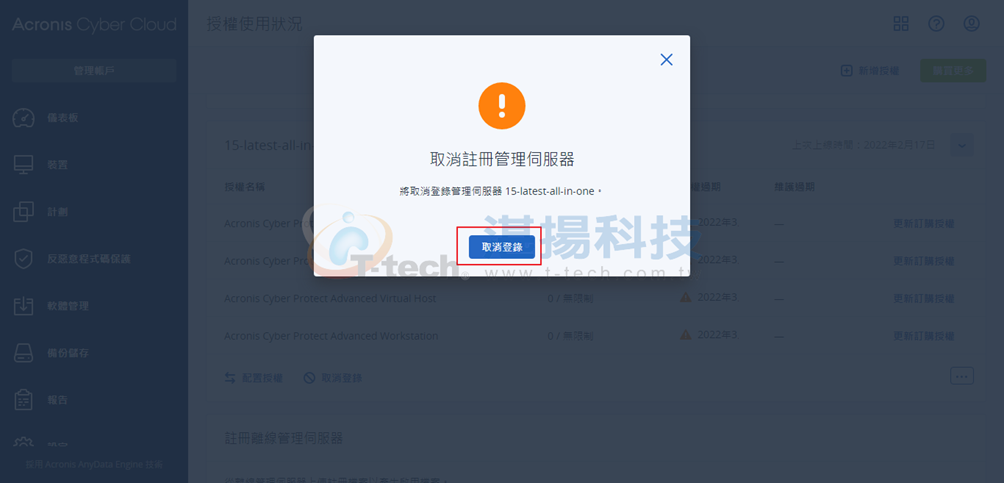Click 更新訂購授權 for the Workstation row
The height and width of the screenshot is (483, 1004).
tap(923, 336)
